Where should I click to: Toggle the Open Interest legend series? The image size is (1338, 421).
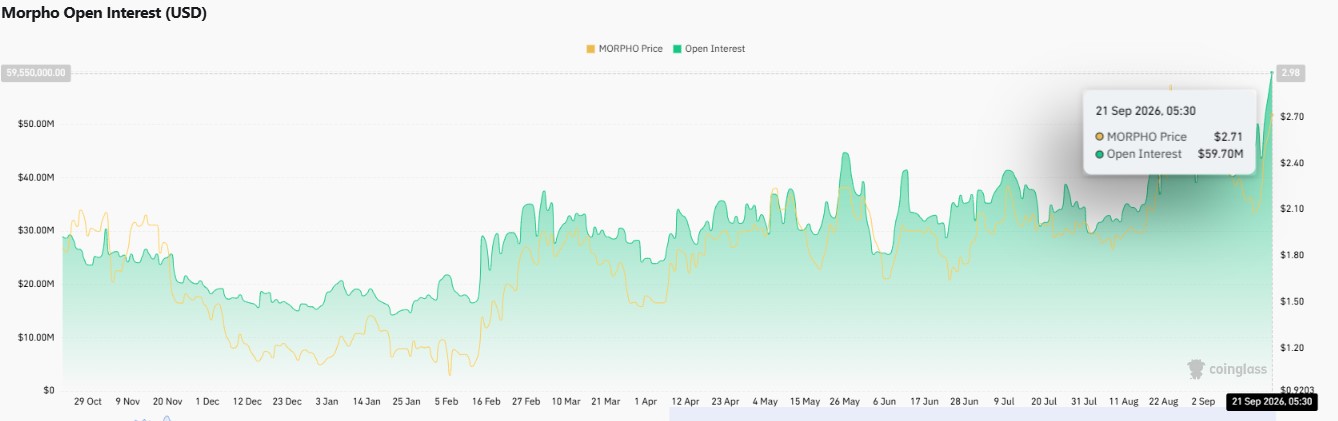(x=709, y=48)
